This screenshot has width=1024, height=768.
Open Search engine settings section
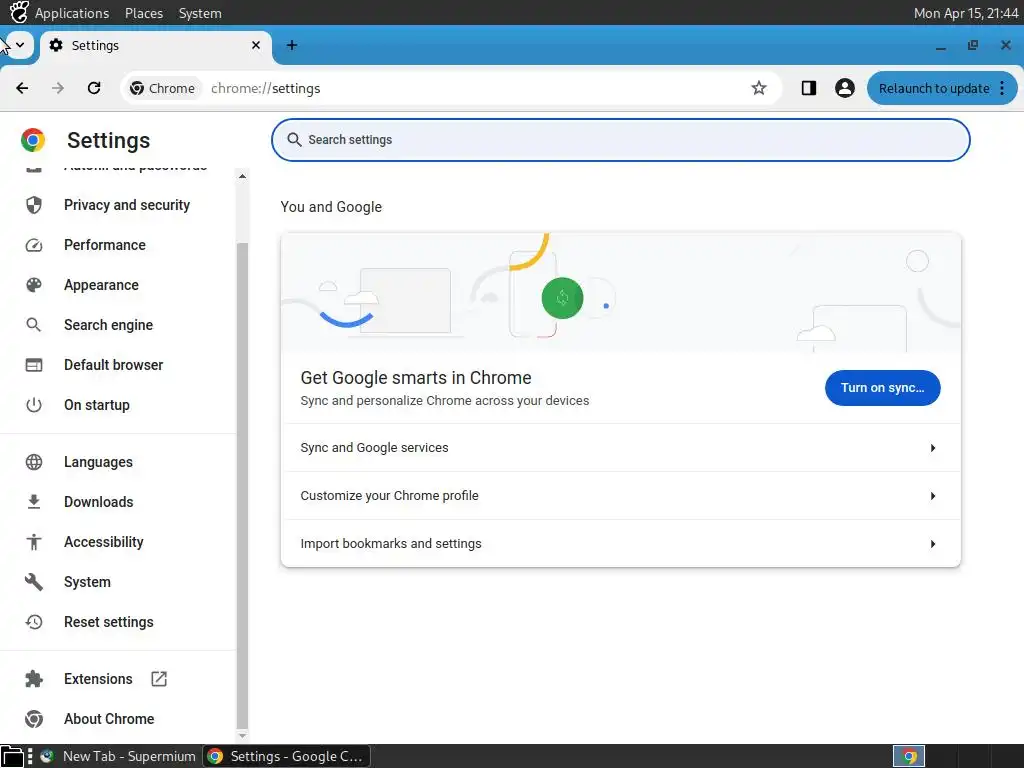(108, 325)
